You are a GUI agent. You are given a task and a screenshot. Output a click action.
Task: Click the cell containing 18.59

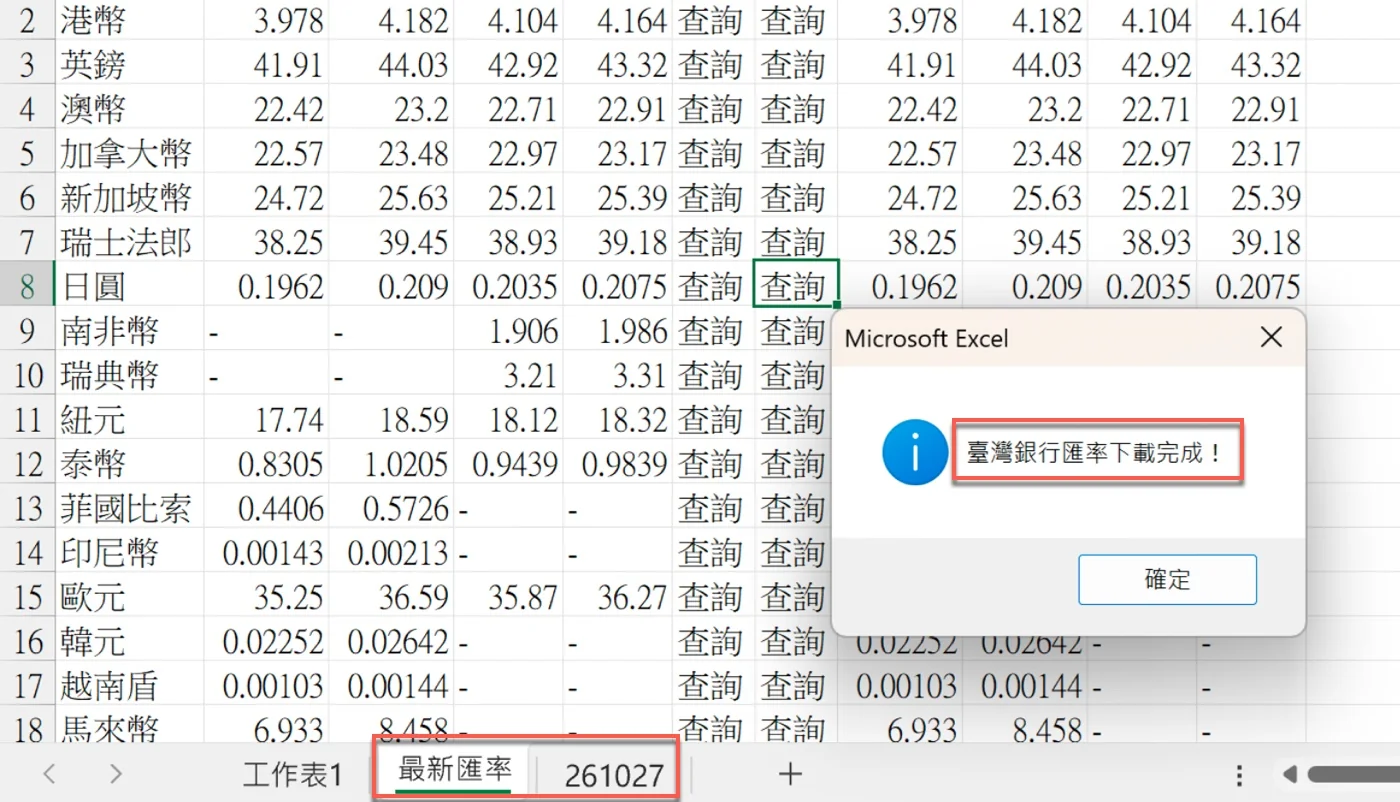391,419
